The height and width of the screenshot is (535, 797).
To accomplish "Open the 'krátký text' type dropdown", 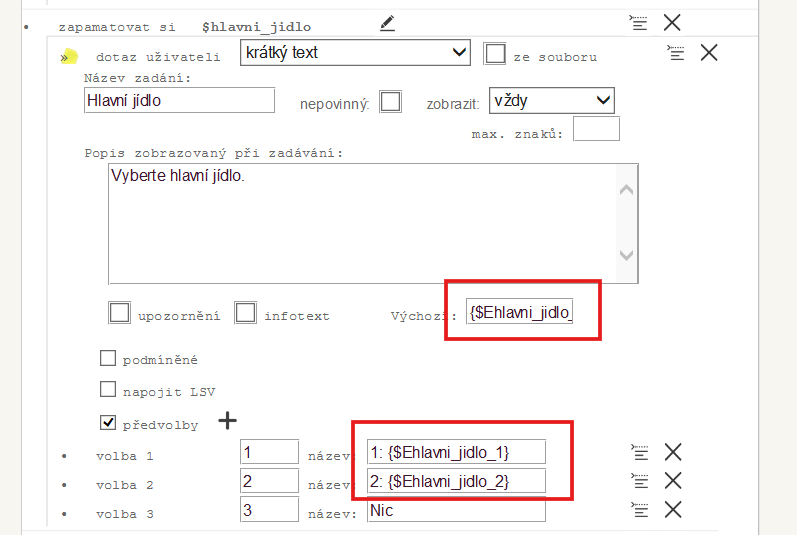I will click(x=355, y=53).
